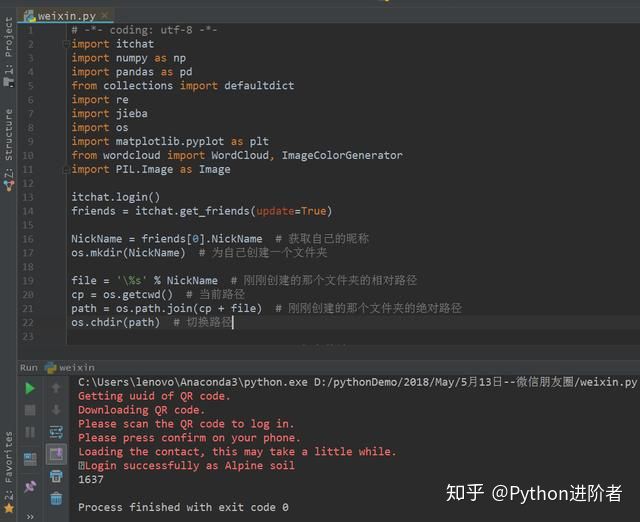
Task: Click 'Downloading QR code.' console line
Action: 141,410
